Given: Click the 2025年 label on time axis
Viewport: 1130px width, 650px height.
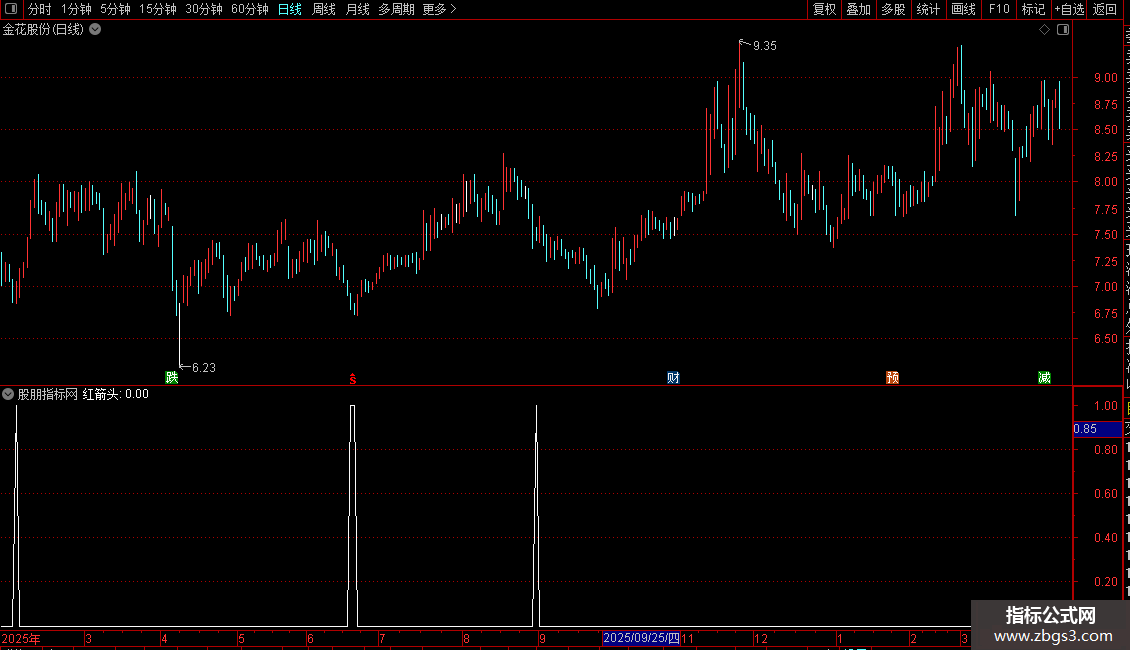Looking at the screenshot, I should pos(21,638).
